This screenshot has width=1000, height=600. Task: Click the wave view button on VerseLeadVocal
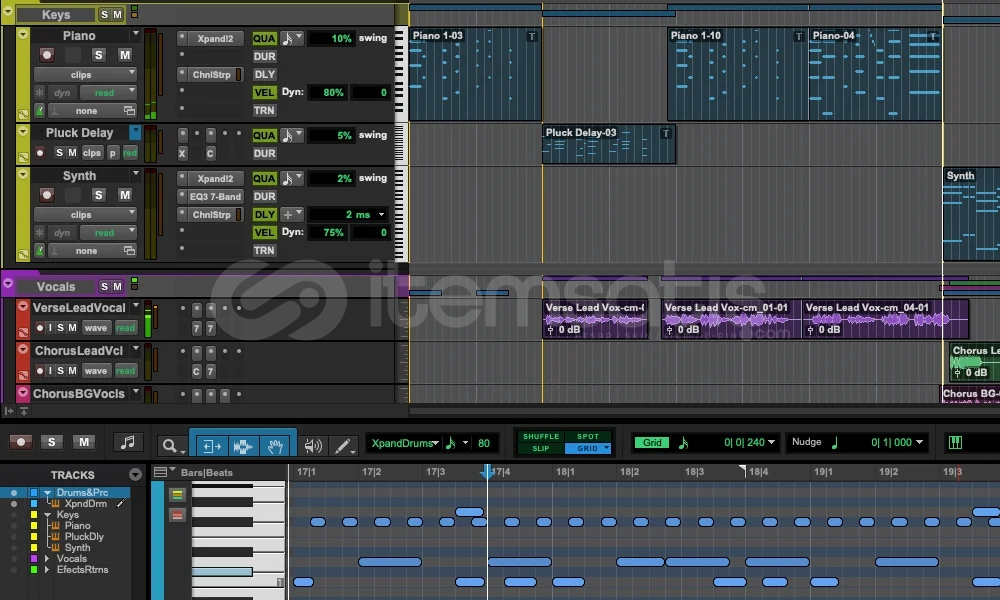point(96,328)
